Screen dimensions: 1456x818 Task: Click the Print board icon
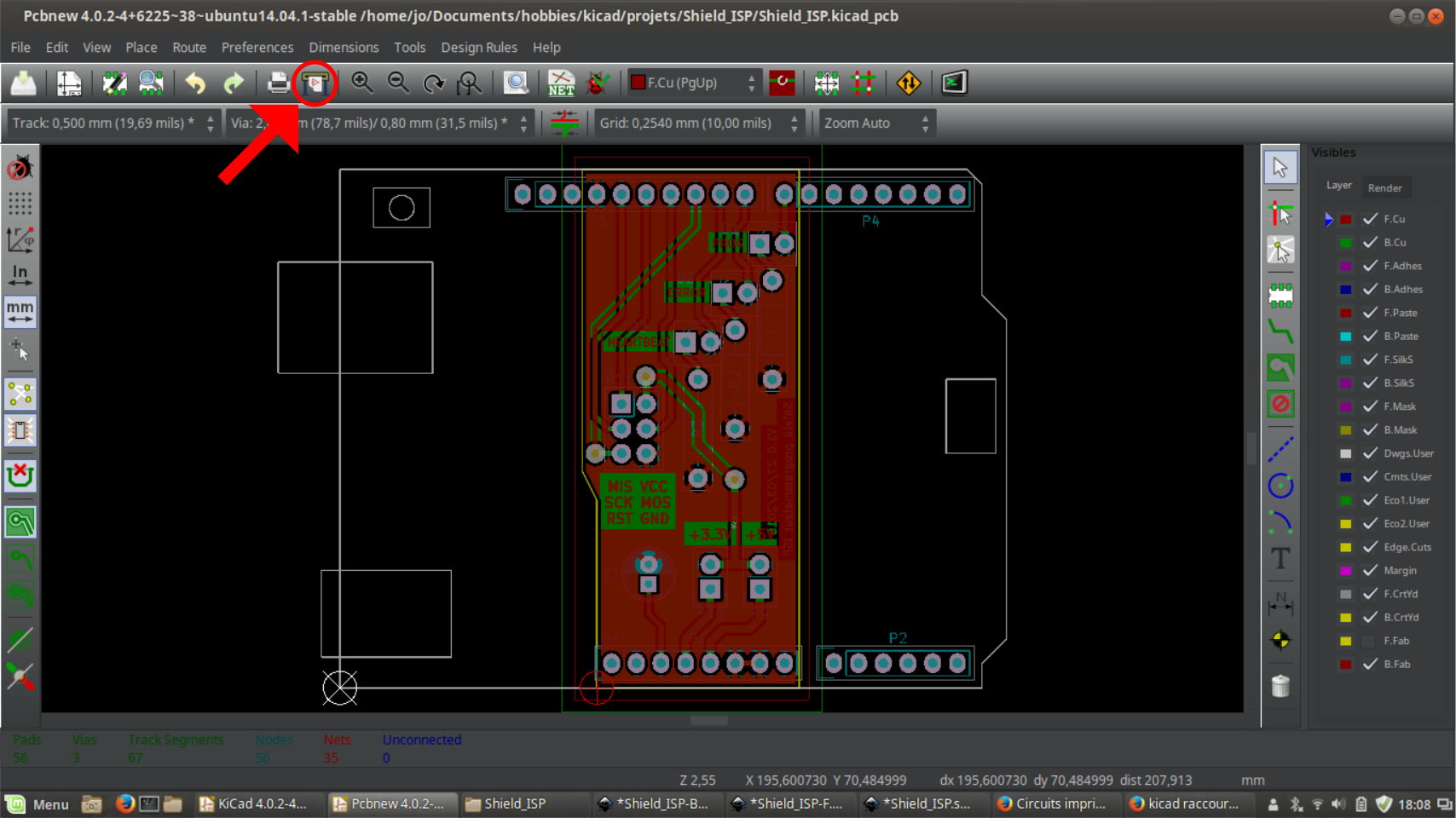click(278, 83)
